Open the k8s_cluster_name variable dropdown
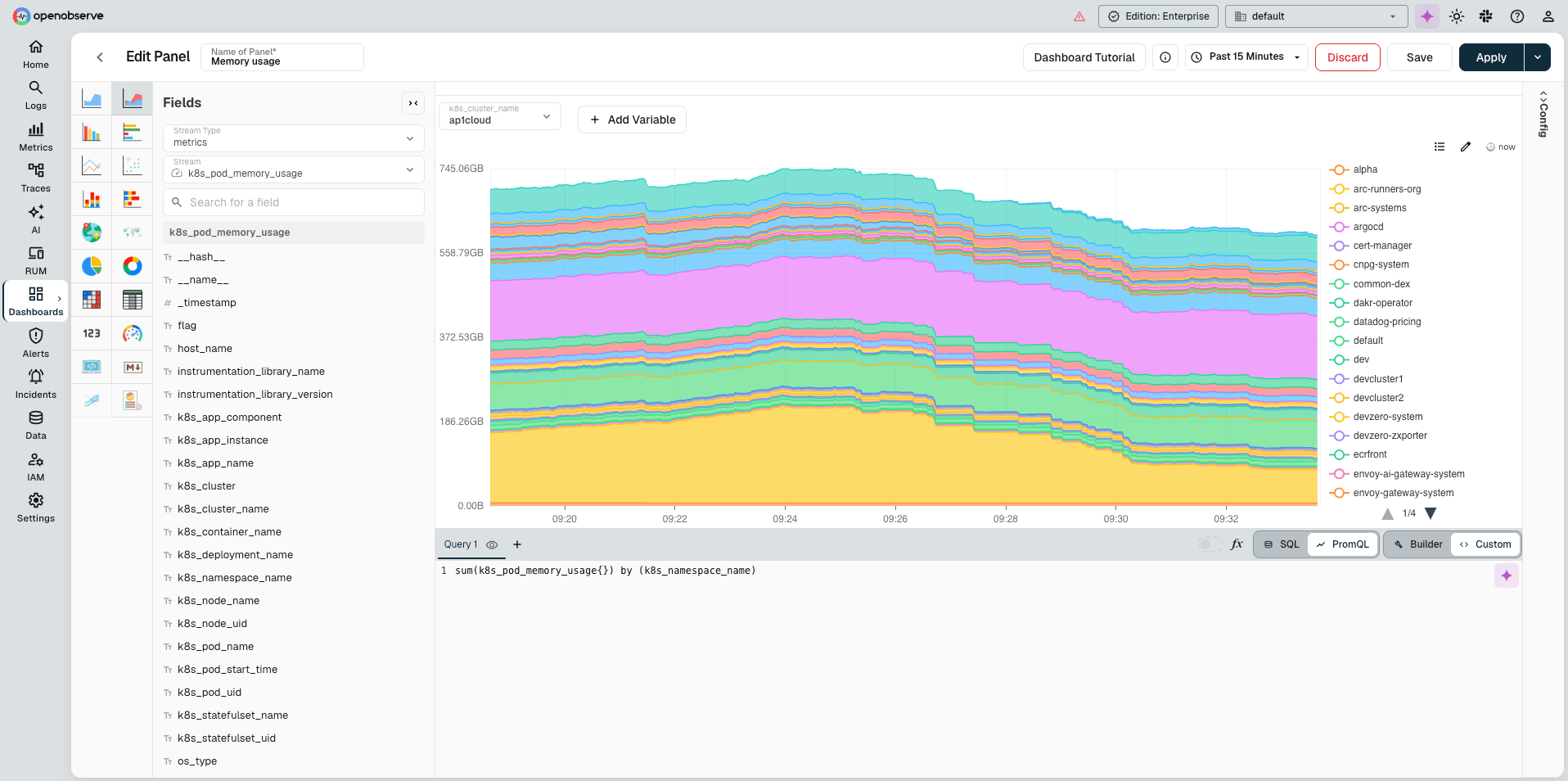1568x781 pixels. click(500, 116)
